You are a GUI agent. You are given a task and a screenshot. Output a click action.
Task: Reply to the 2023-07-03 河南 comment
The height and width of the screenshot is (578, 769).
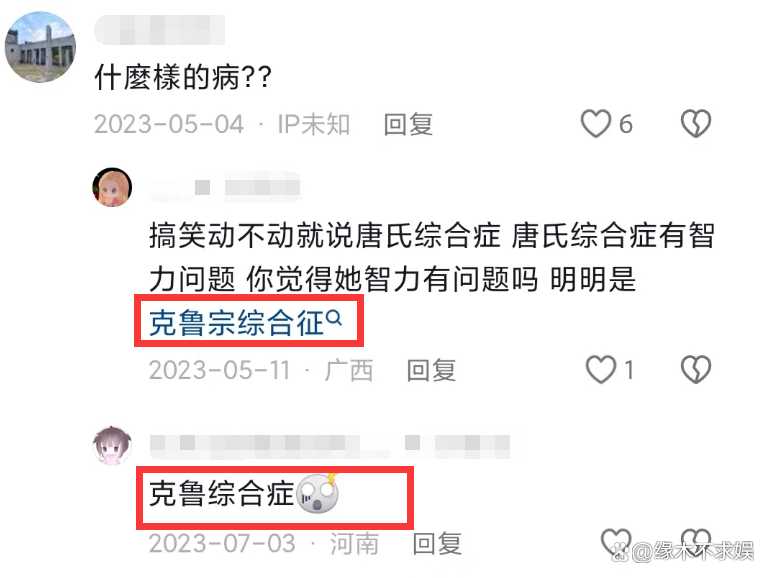(x=437, y=544)
